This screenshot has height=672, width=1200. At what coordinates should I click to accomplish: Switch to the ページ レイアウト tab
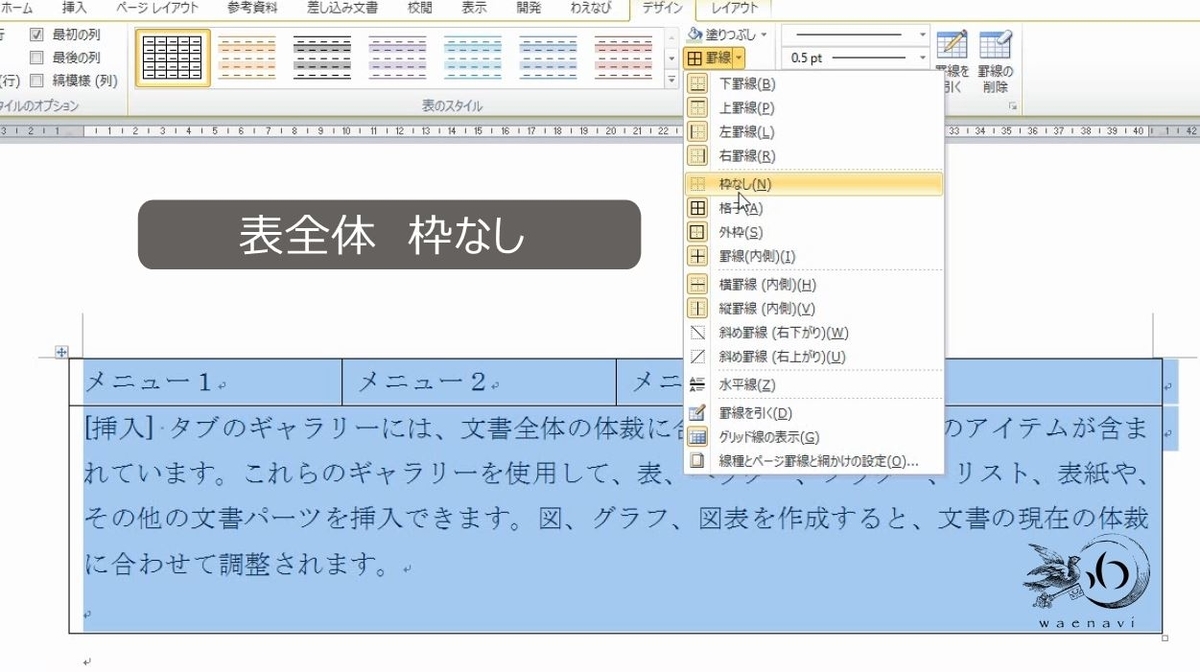156,8
